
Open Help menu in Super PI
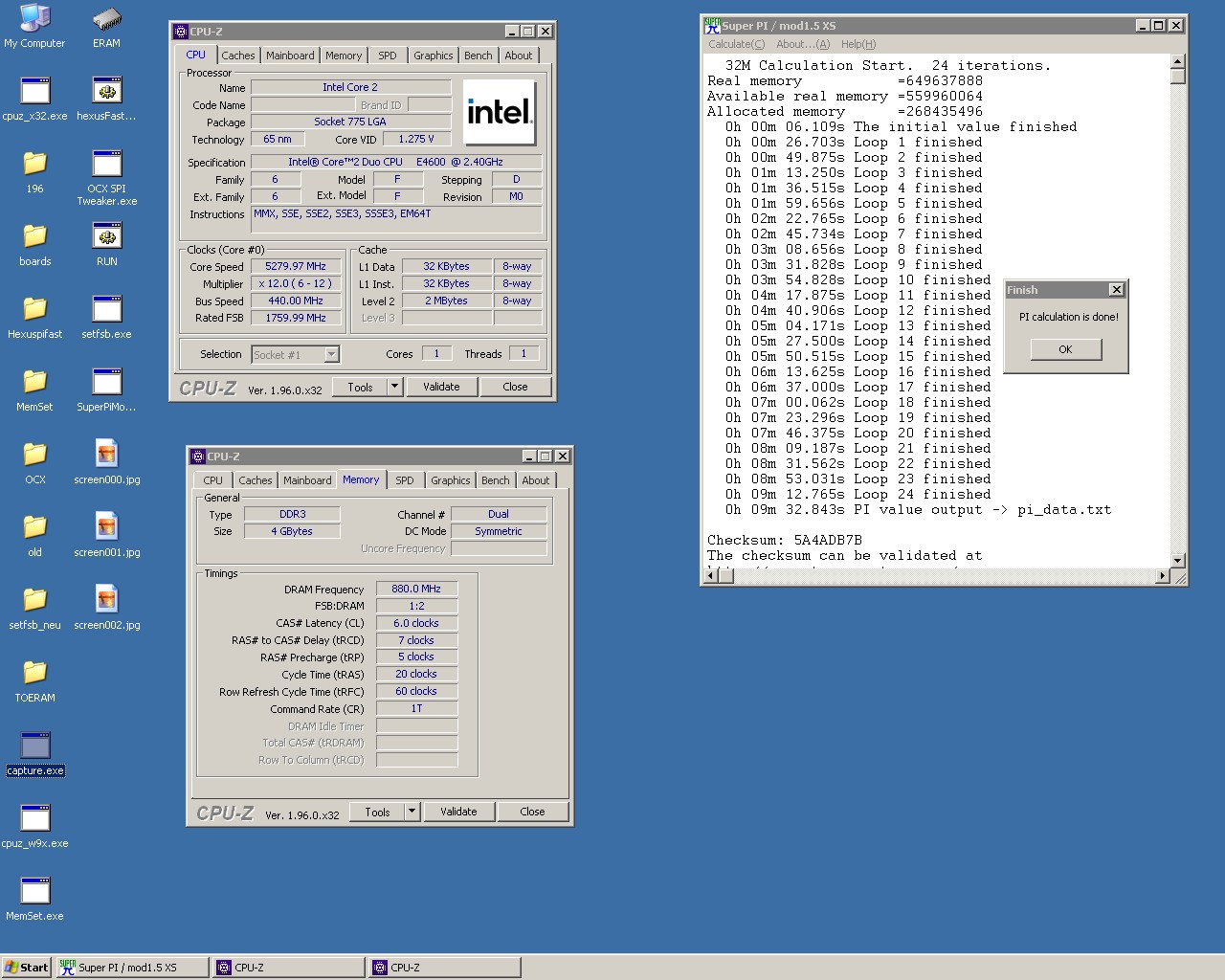858,44
